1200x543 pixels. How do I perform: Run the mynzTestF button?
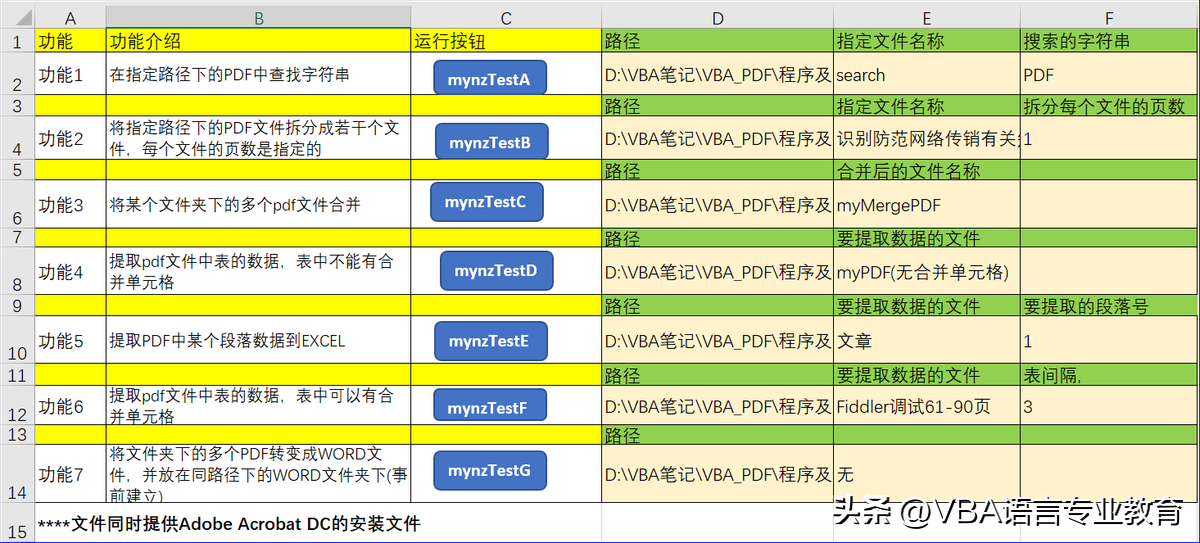coord(490,406)
